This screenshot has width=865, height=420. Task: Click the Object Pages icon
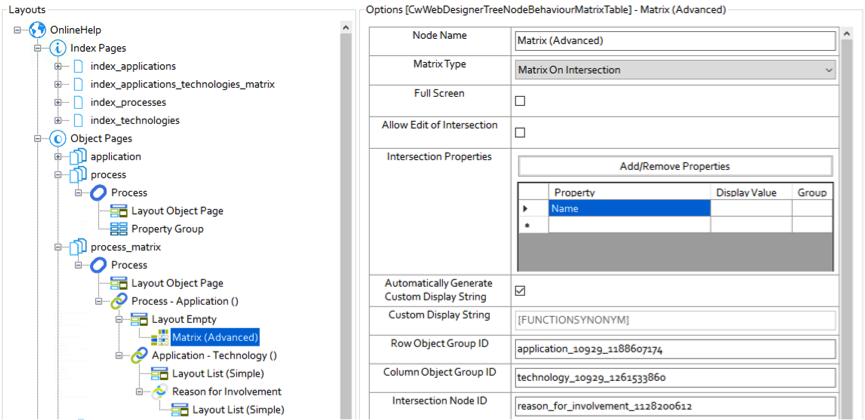(57, 138)
